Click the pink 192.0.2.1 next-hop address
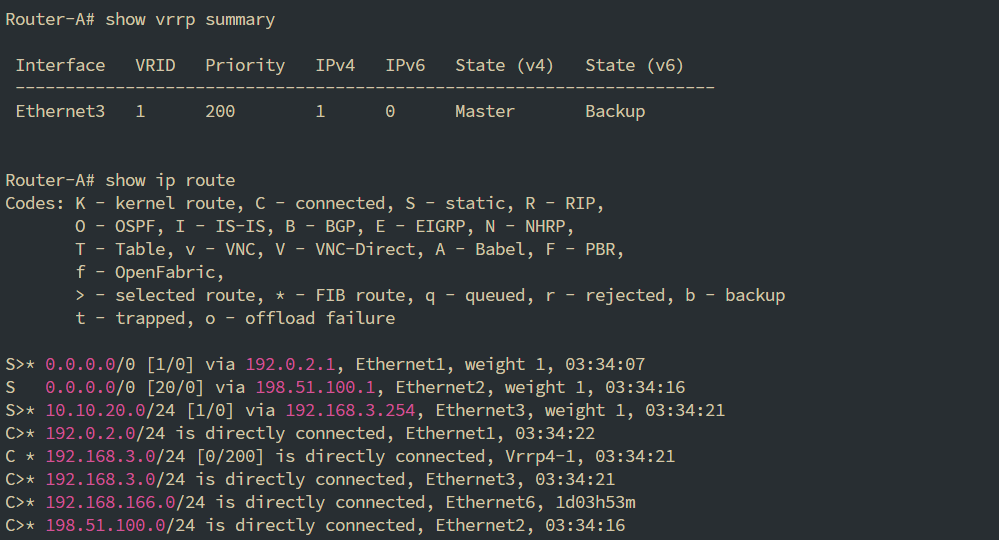This screenshot has width=999, height=540. pos(290,364)
